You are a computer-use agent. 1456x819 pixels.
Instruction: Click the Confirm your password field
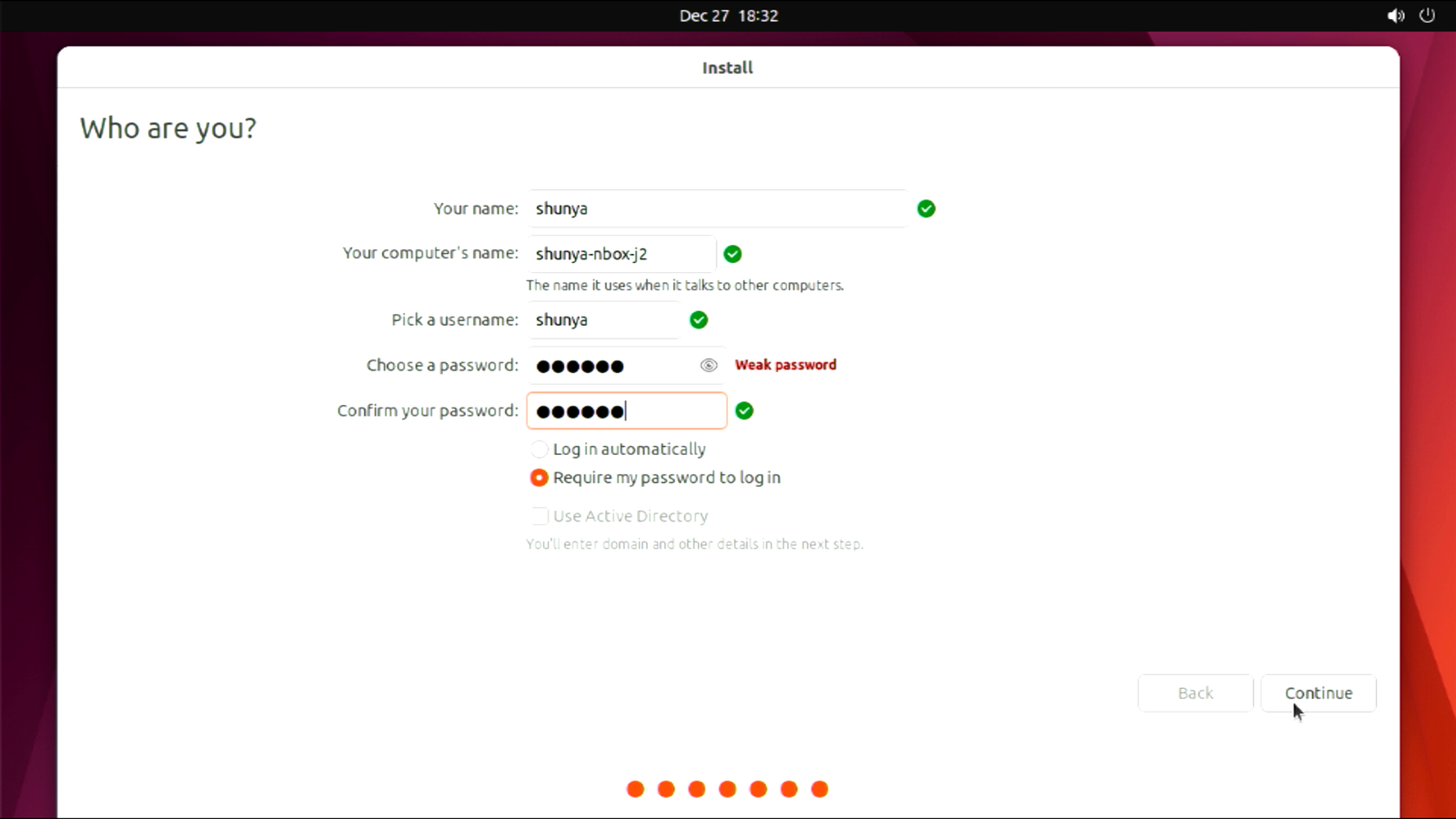click(626, 411)
